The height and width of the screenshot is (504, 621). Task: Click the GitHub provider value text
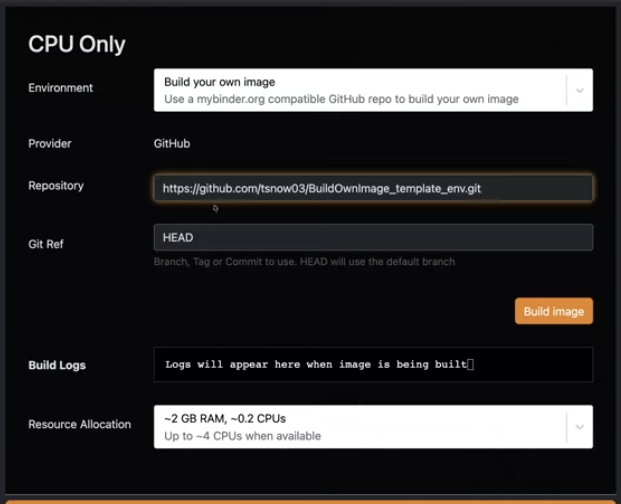pos(172,144)
